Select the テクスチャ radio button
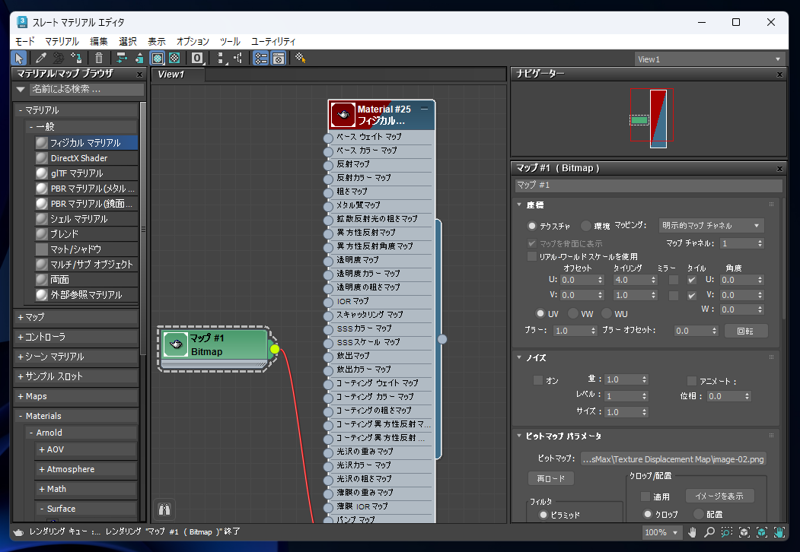 pos(532,225)
